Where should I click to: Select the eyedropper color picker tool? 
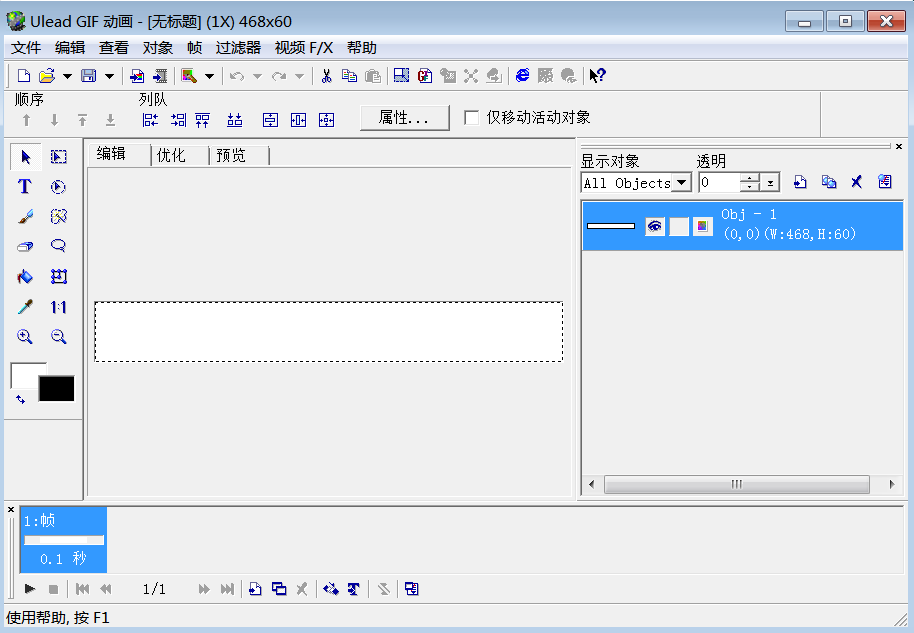25,307
